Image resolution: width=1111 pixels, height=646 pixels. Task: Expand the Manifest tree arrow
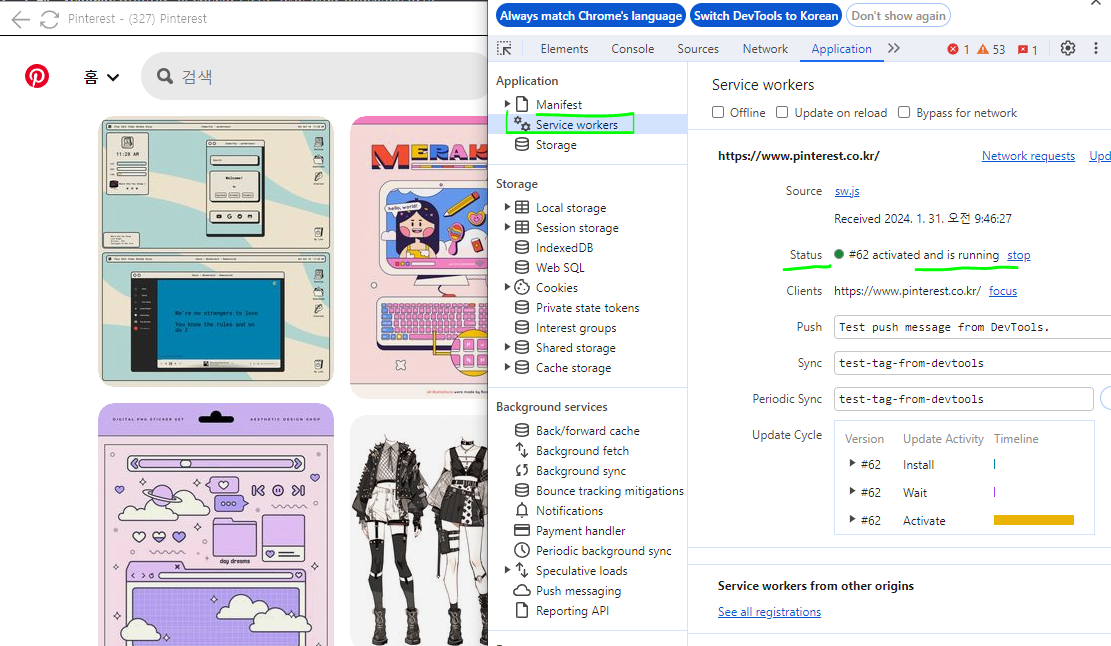coord(507,104)
